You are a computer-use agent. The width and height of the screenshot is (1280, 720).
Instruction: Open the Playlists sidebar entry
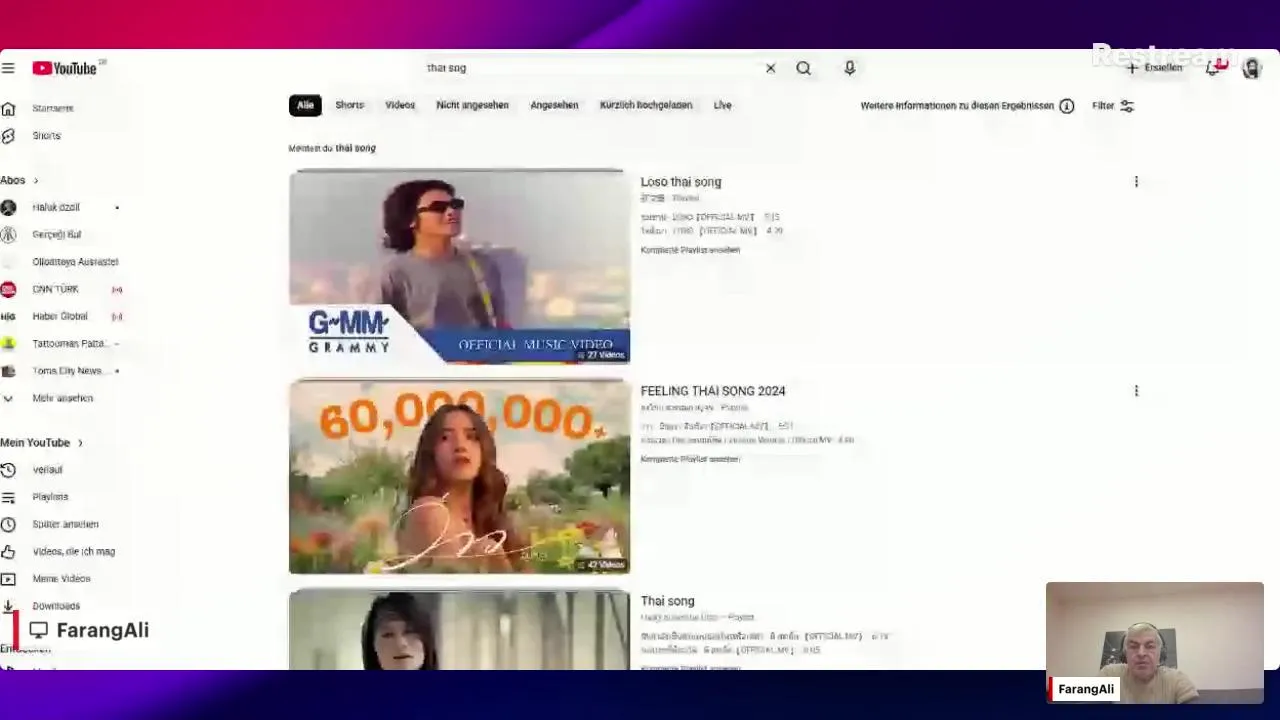click(x=50, y=497)
